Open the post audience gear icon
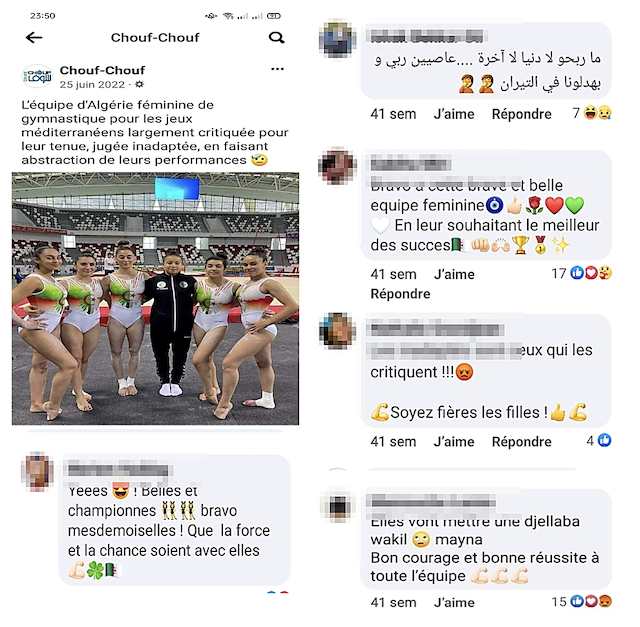 point(139,84)
